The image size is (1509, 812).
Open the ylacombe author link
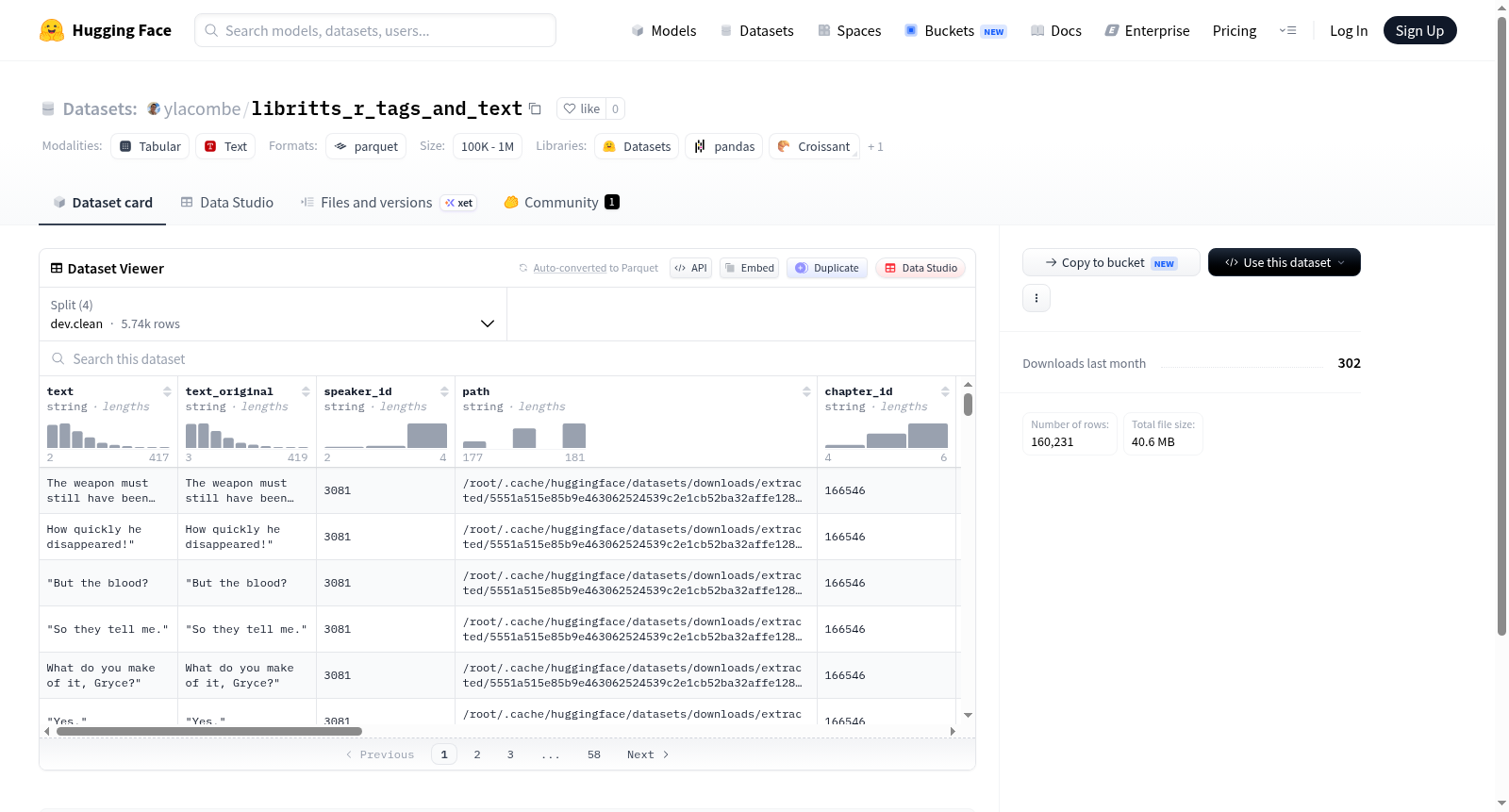[x=202, y=108]
